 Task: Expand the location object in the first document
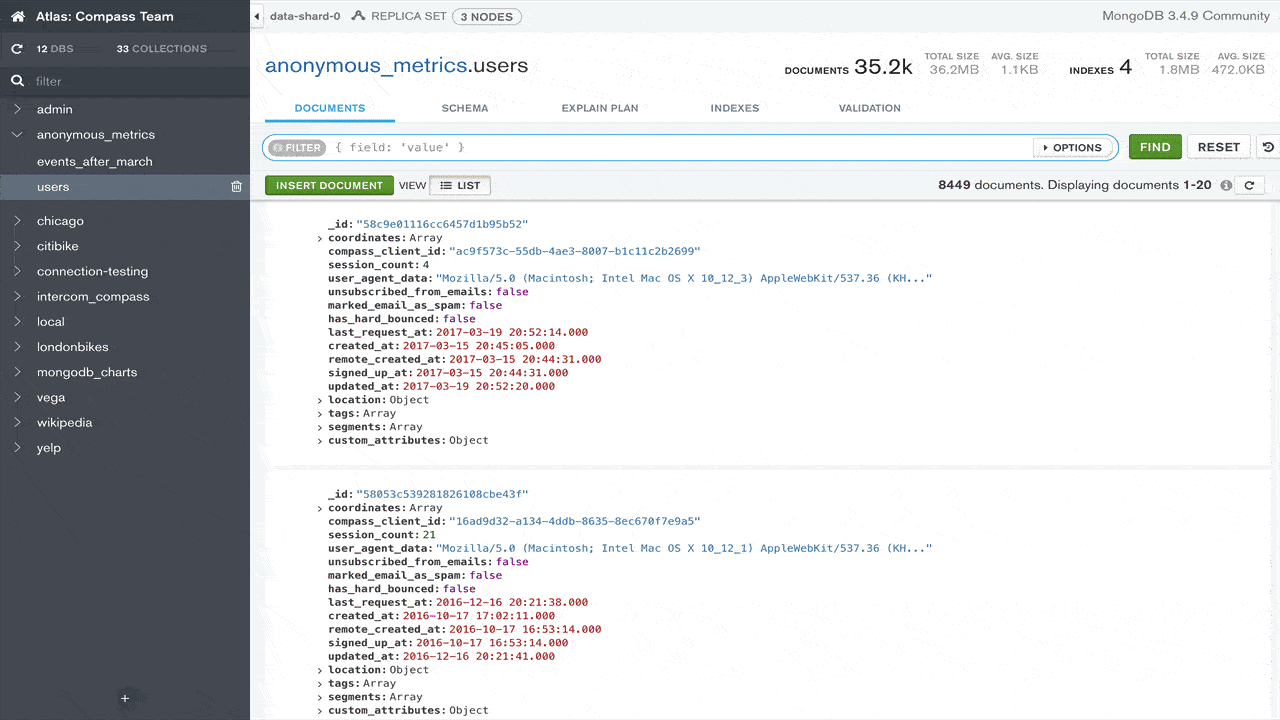(320, 400)
